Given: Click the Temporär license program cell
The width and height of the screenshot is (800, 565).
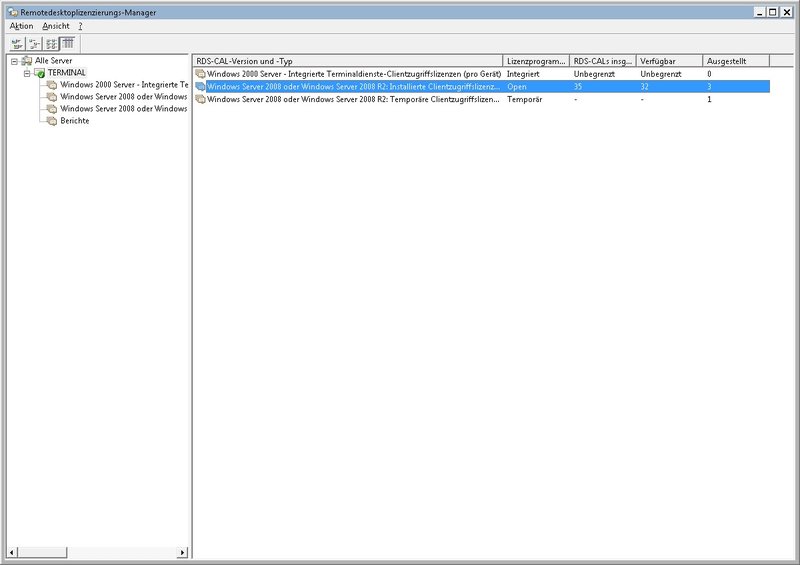Looking at the screenshot, I should click(524, 100).
